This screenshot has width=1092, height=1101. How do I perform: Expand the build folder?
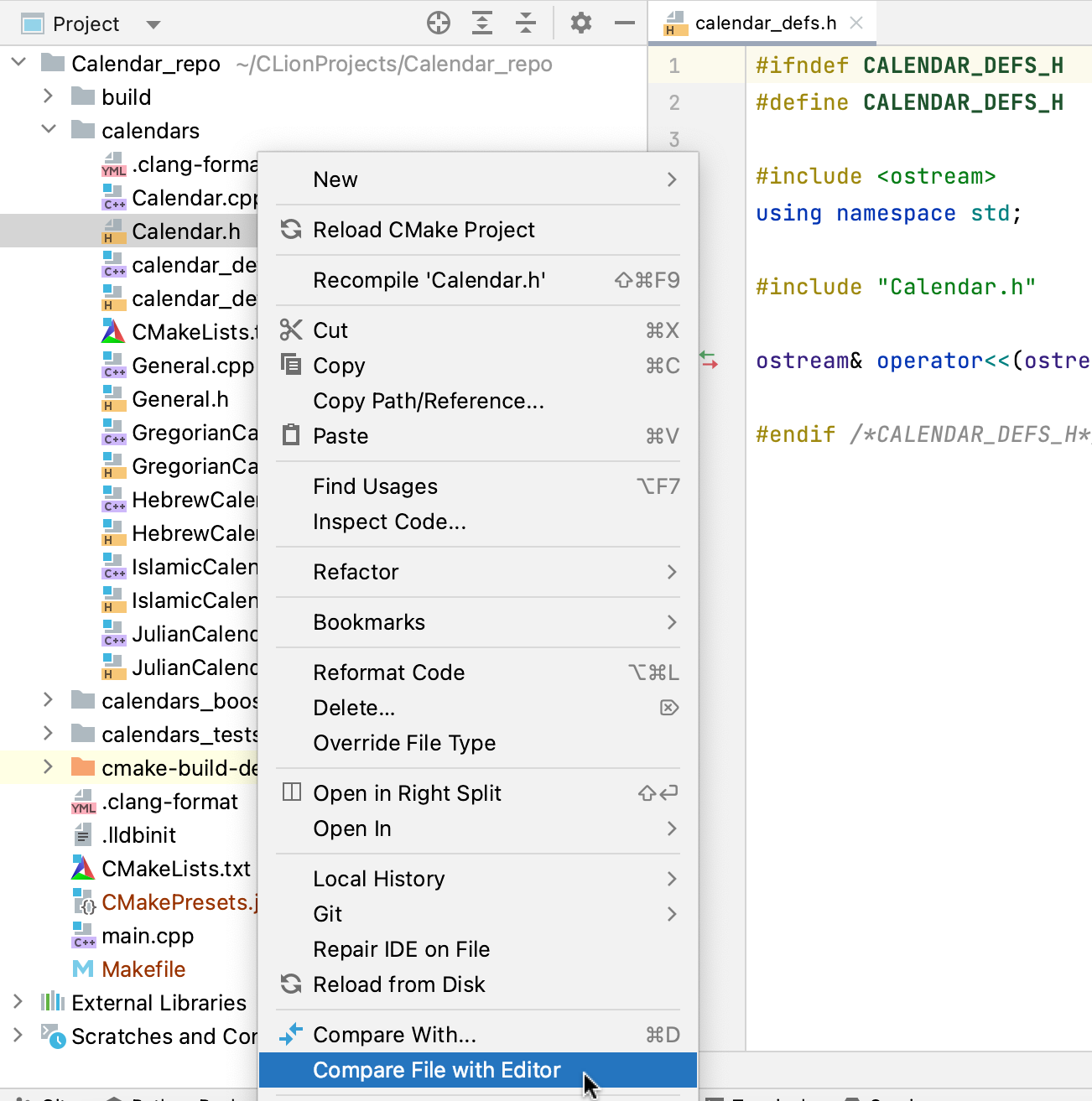[48, 96]
